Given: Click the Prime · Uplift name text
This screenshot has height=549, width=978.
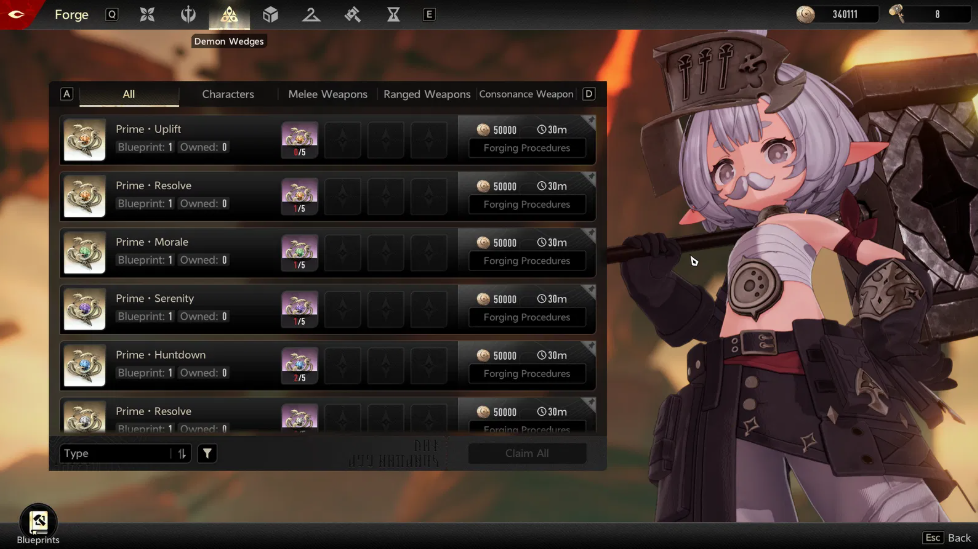Looking at the screenshot, I should click(148, 129).
